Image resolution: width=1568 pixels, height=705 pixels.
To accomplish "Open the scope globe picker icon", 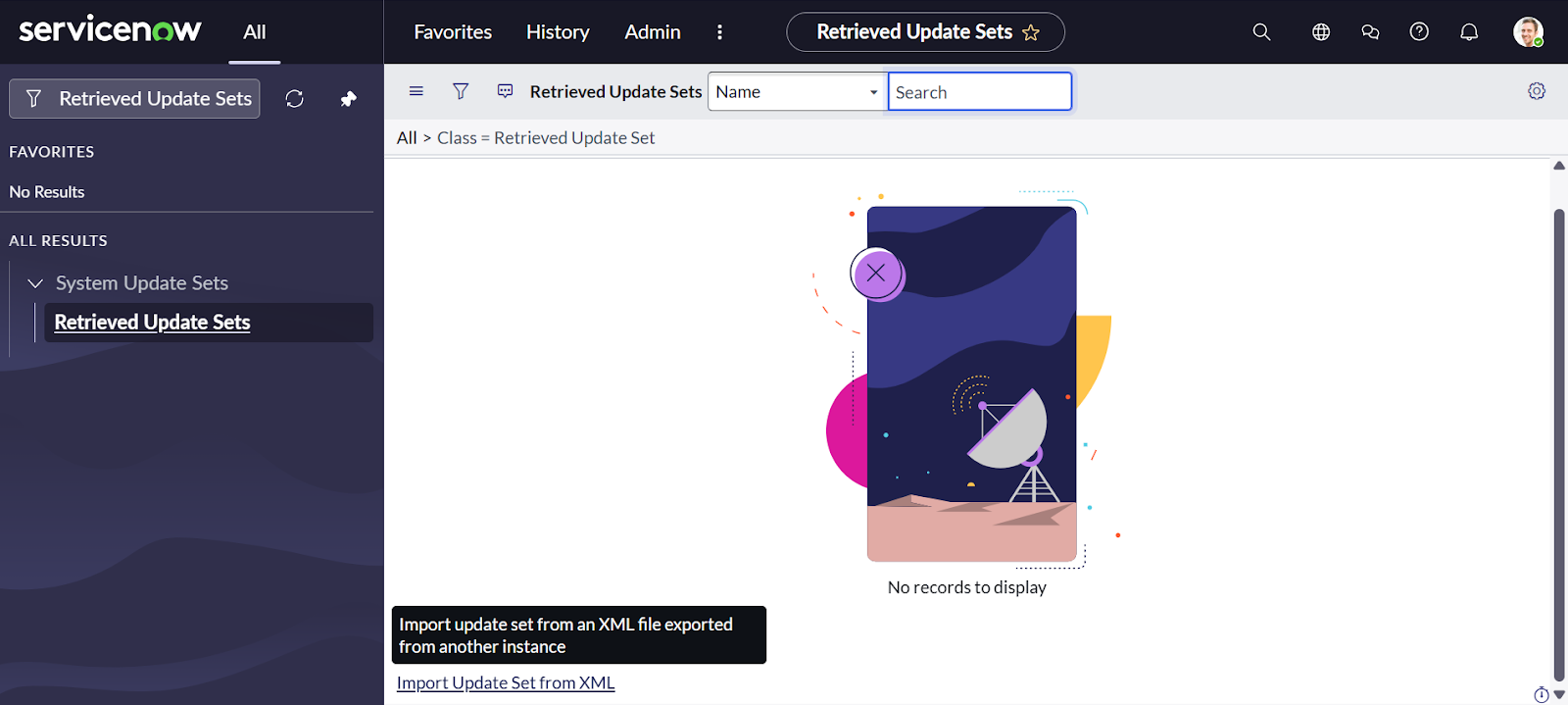I will (1321, 32).
